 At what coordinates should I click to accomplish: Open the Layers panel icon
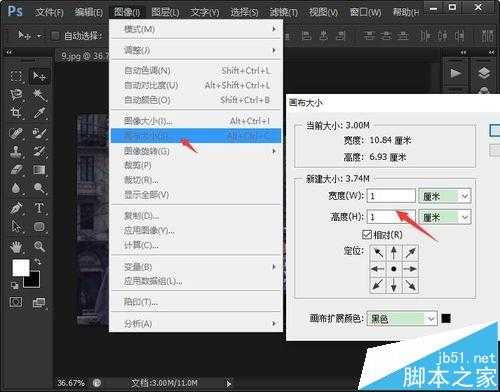point(484,73)
